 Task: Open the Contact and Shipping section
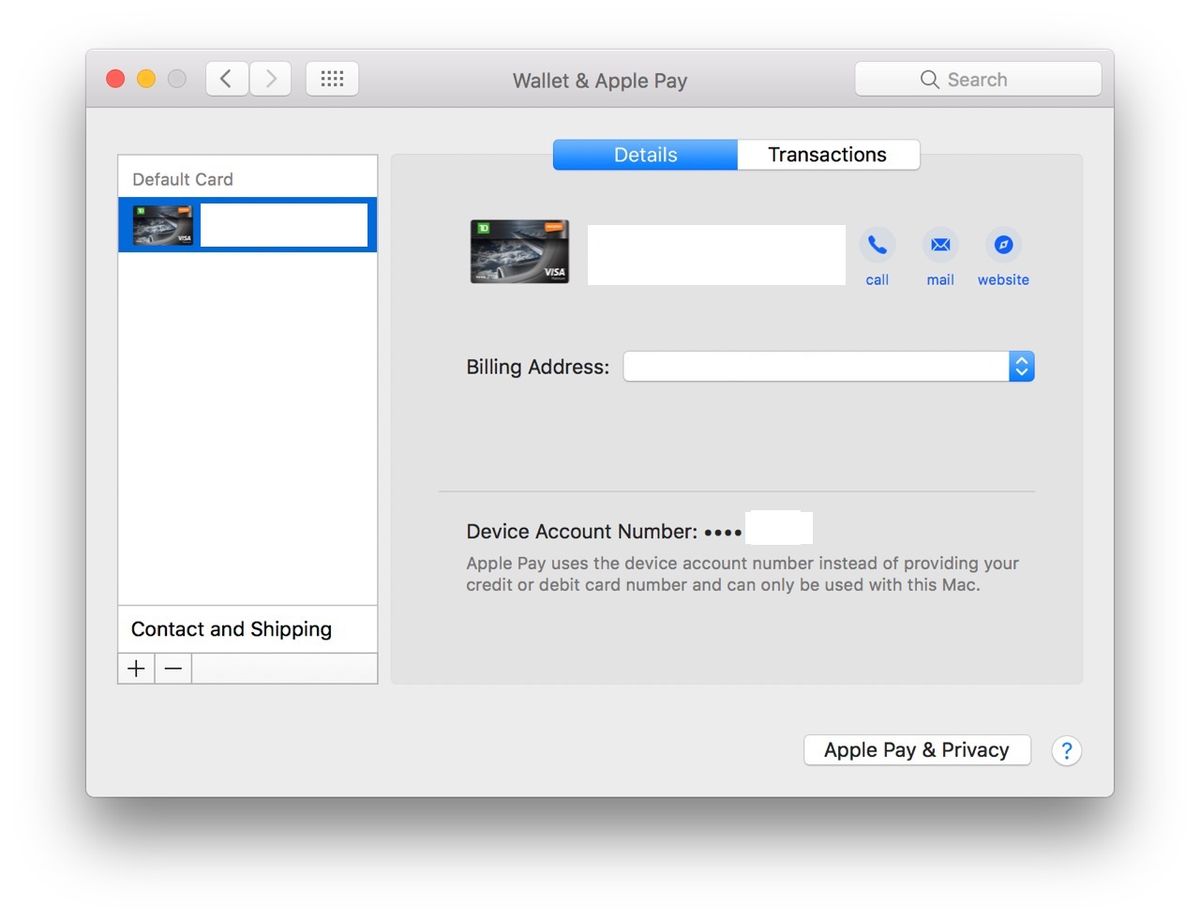[231, 629]
